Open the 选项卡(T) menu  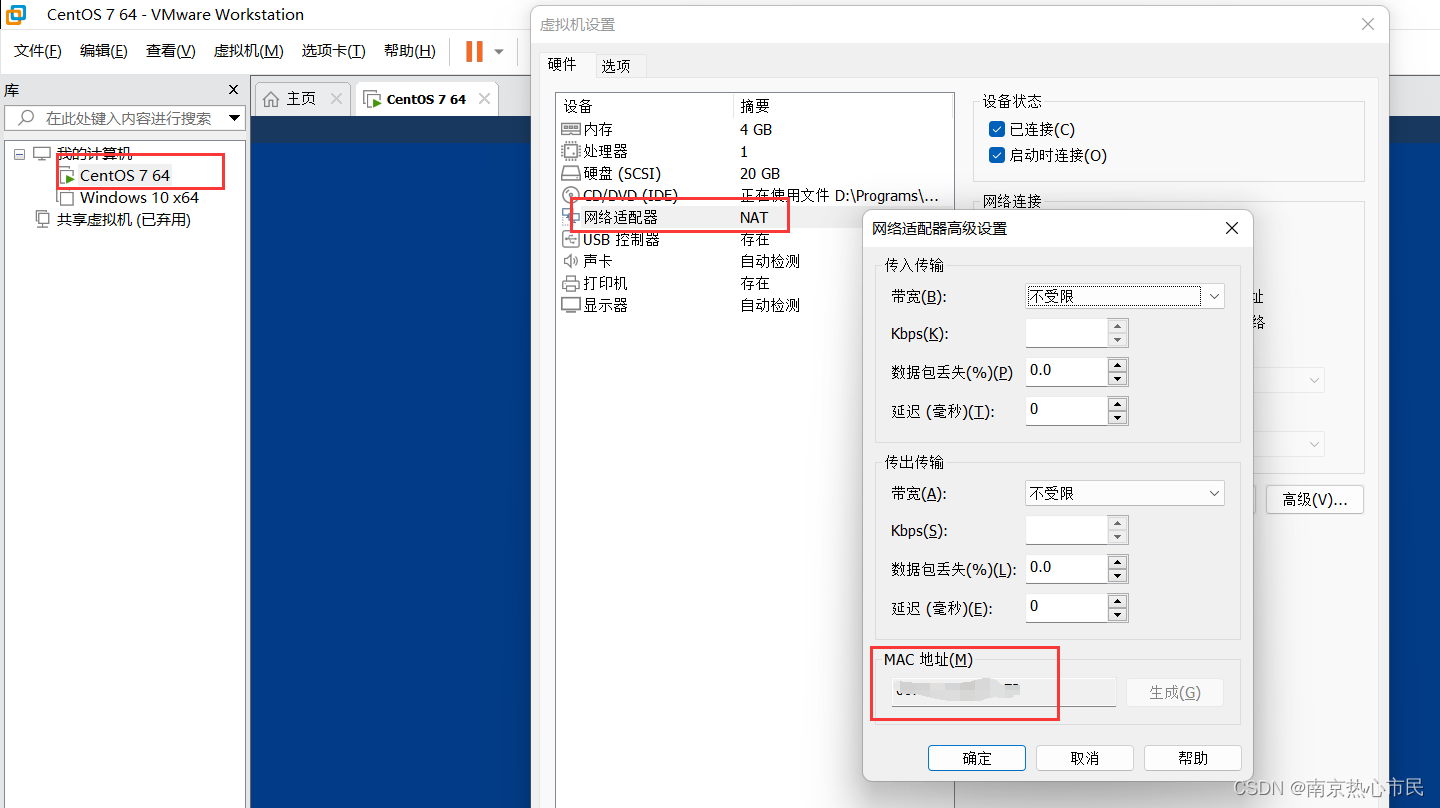(x=334, y=51)
